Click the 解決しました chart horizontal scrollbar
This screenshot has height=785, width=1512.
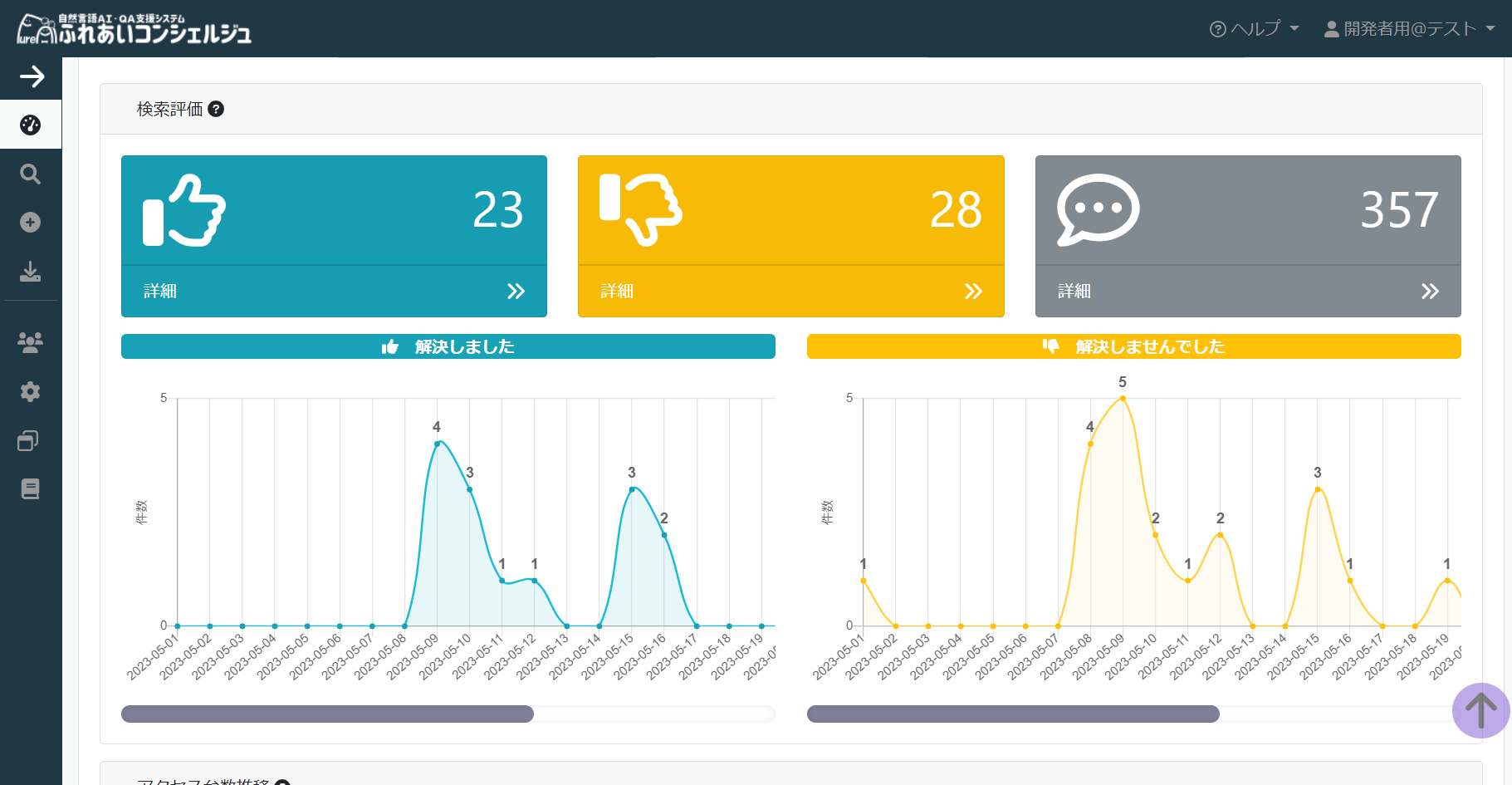click(x=328, y=714)
